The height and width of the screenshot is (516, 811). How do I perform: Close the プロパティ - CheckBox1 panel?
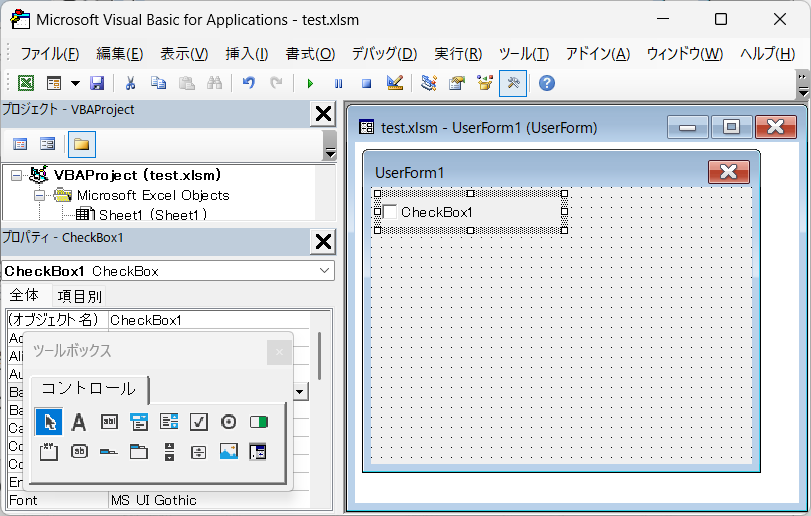tap(323, 241)
